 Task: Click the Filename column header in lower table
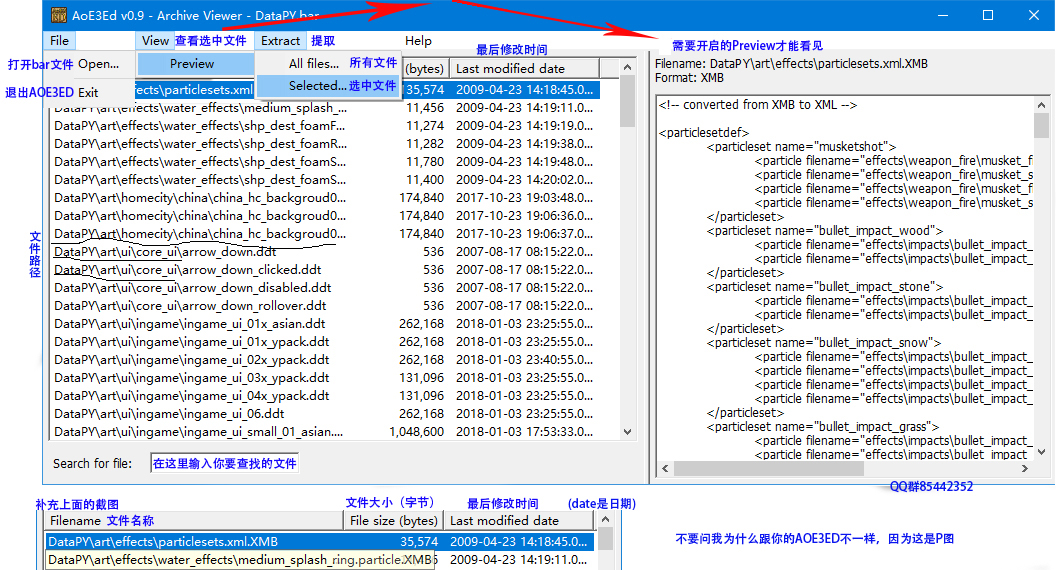click(194, 521)
